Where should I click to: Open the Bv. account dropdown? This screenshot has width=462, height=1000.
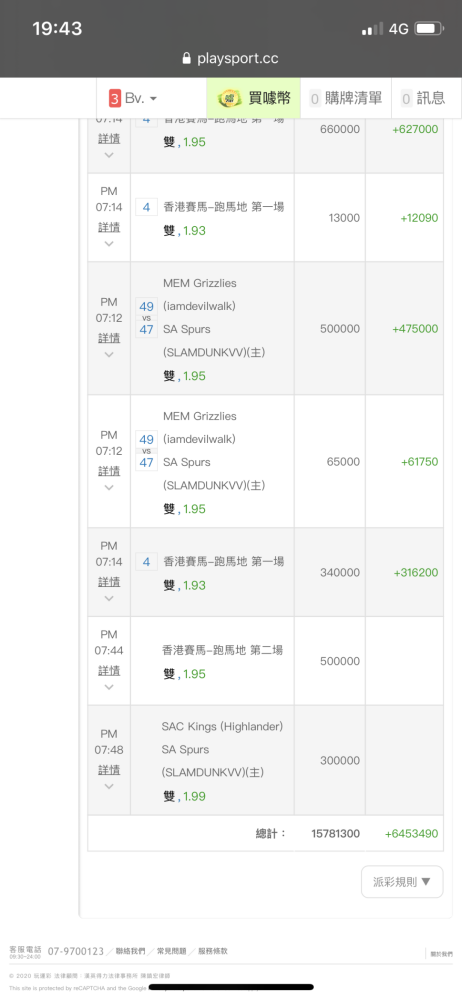click(x=134, y=98)
